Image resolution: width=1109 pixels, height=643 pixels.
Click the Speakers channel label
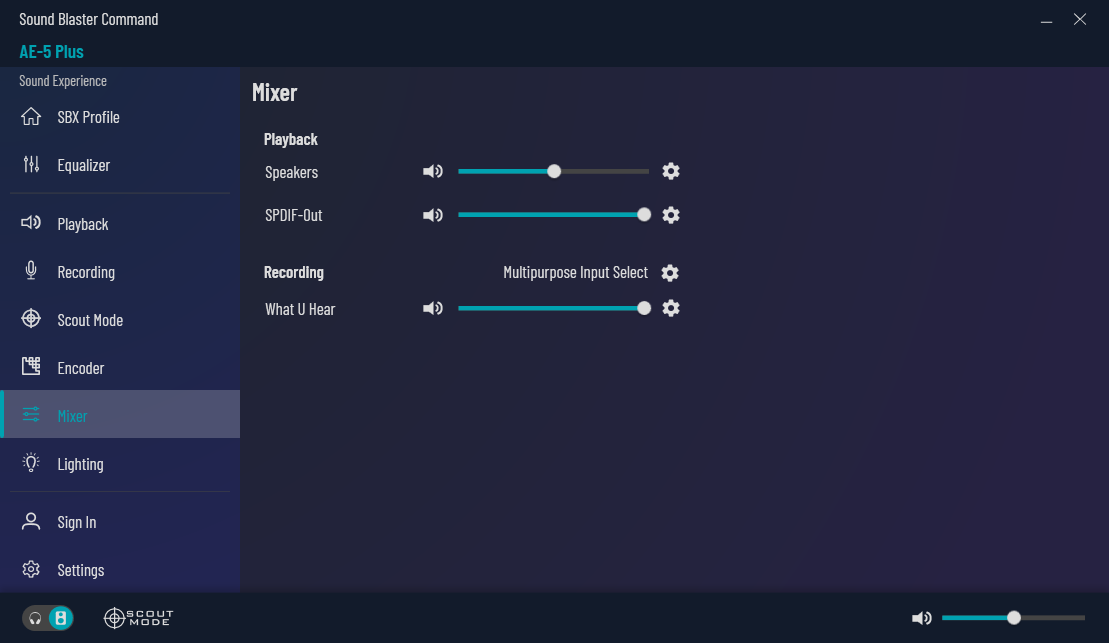(x=291, y=172)
